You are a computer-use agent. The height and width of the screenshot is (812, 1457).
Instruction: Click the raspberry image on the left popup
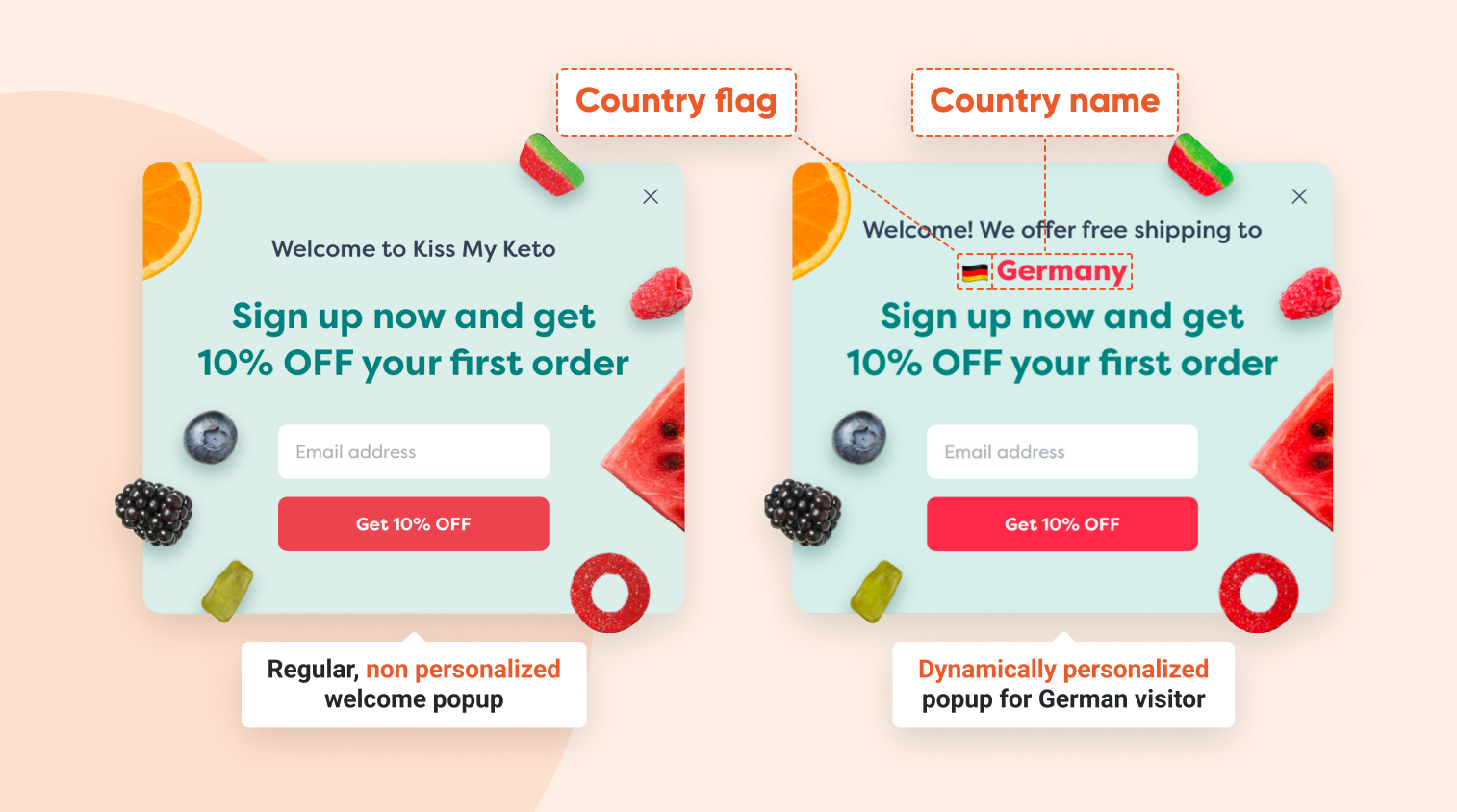[661, 293]
